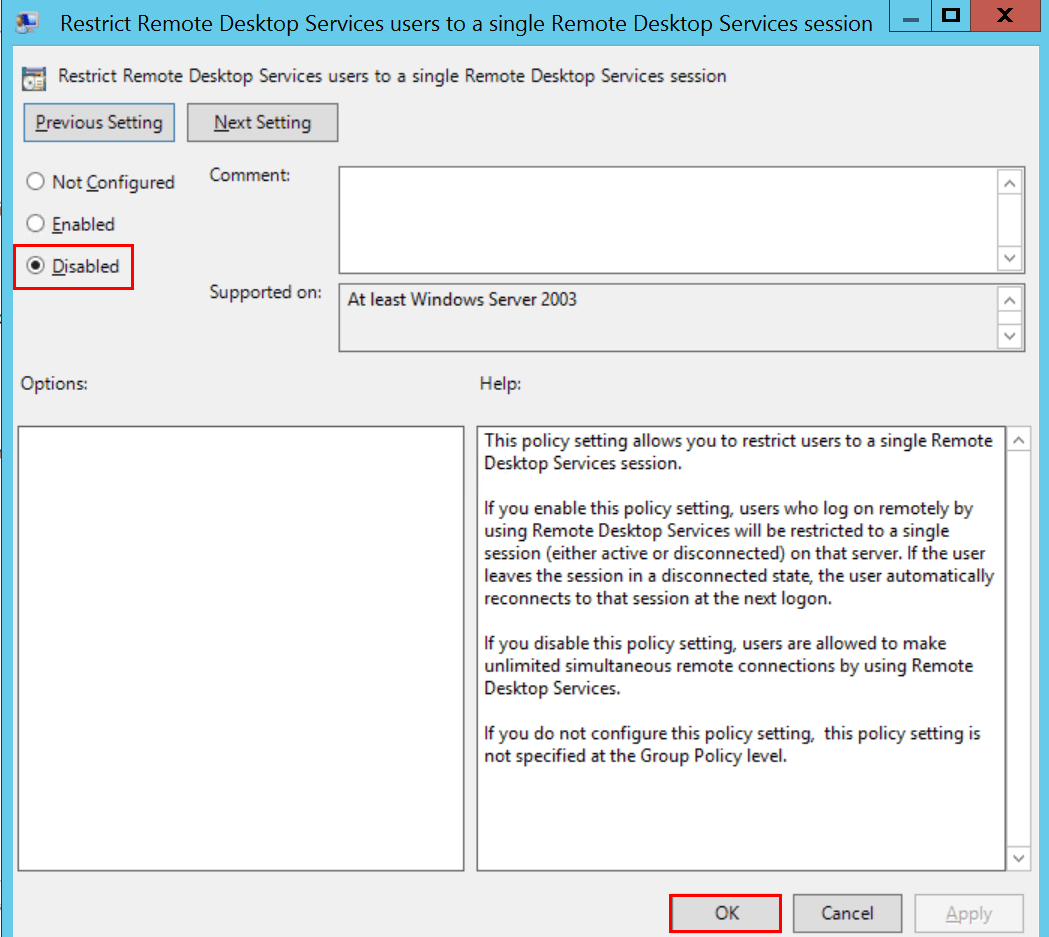Image resolution: width=1049 pixels, height=937 pixels.
Task: Click the policy setting icon beside heading
Action: [x=35, y=77]
